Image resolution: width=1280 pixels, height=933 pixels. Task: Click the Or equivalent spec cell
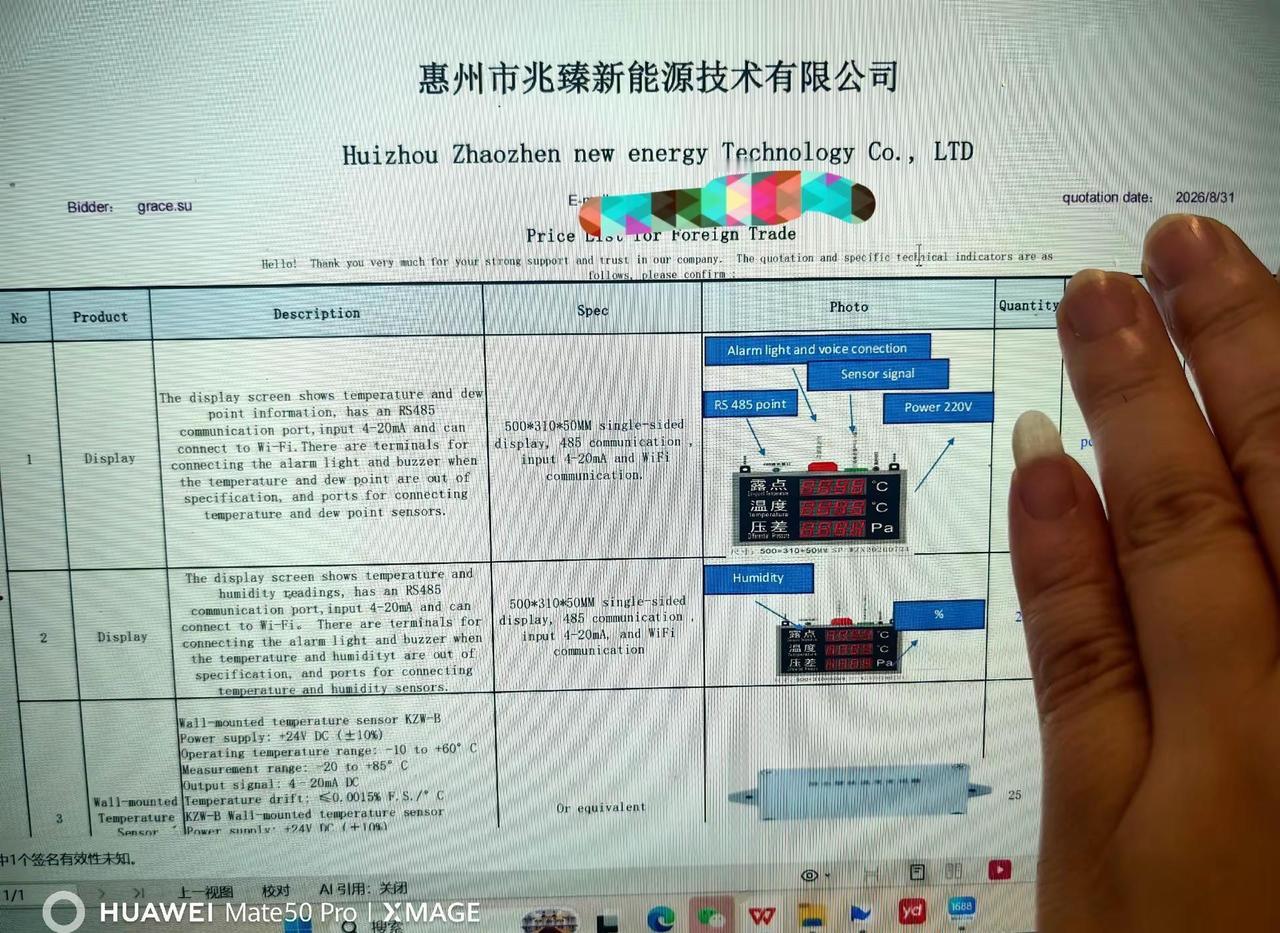(x=601, y=807)
